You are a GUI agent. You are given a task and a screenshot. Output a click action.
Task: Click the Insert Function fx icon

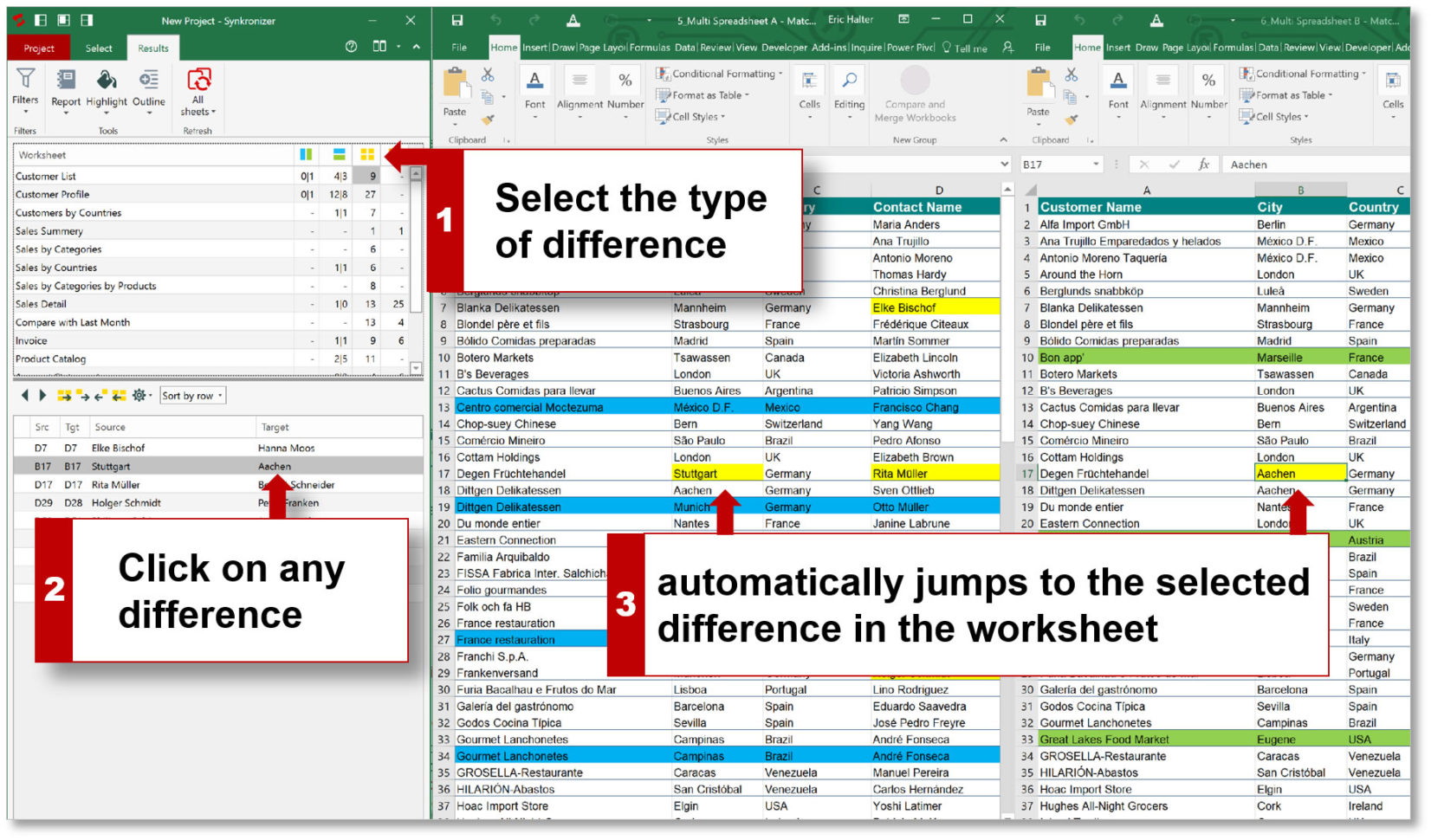tap(1203, 164)
